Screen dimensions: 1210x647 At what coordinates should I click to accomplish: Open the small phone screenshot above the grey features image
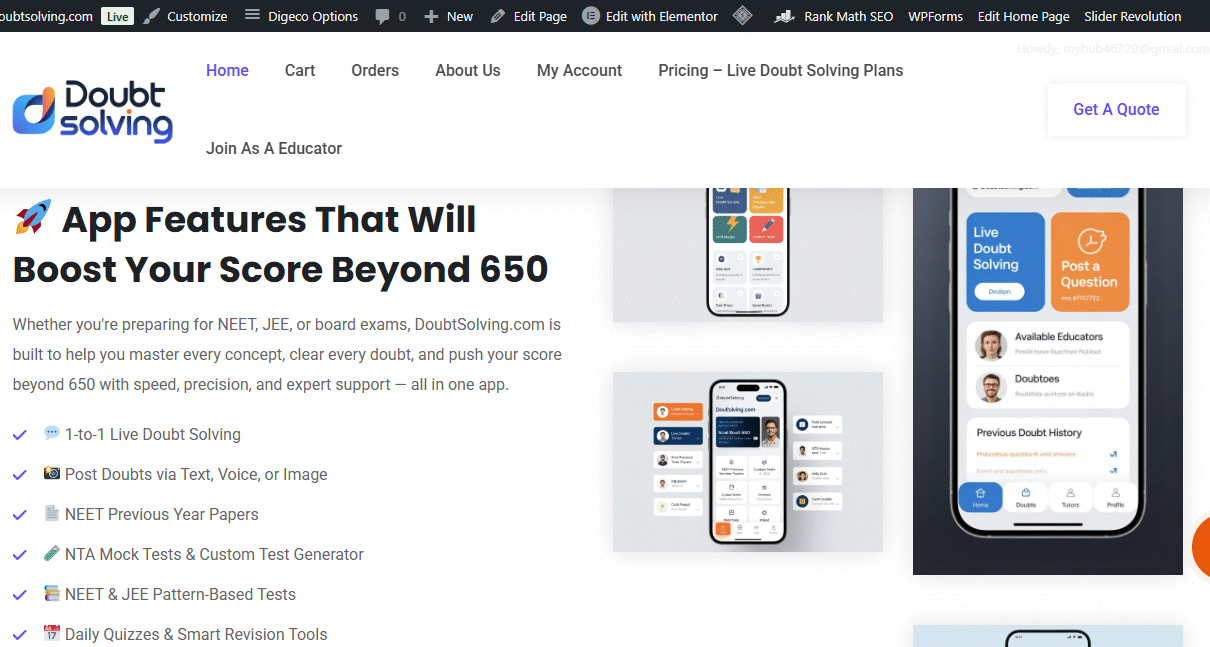pyautogui.click(x=748, y=255)
